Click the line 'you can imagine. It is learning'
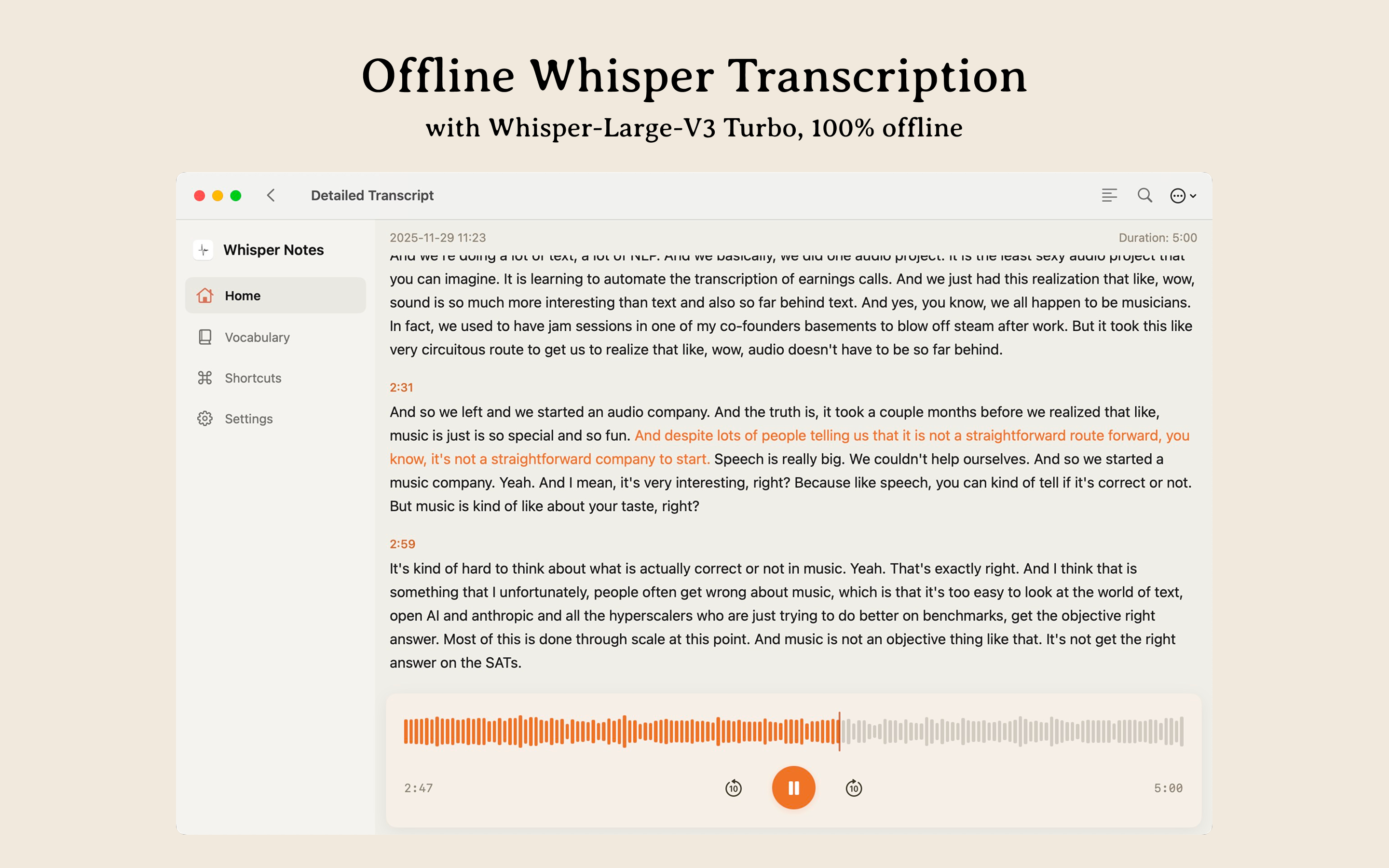 pos(792,279)
